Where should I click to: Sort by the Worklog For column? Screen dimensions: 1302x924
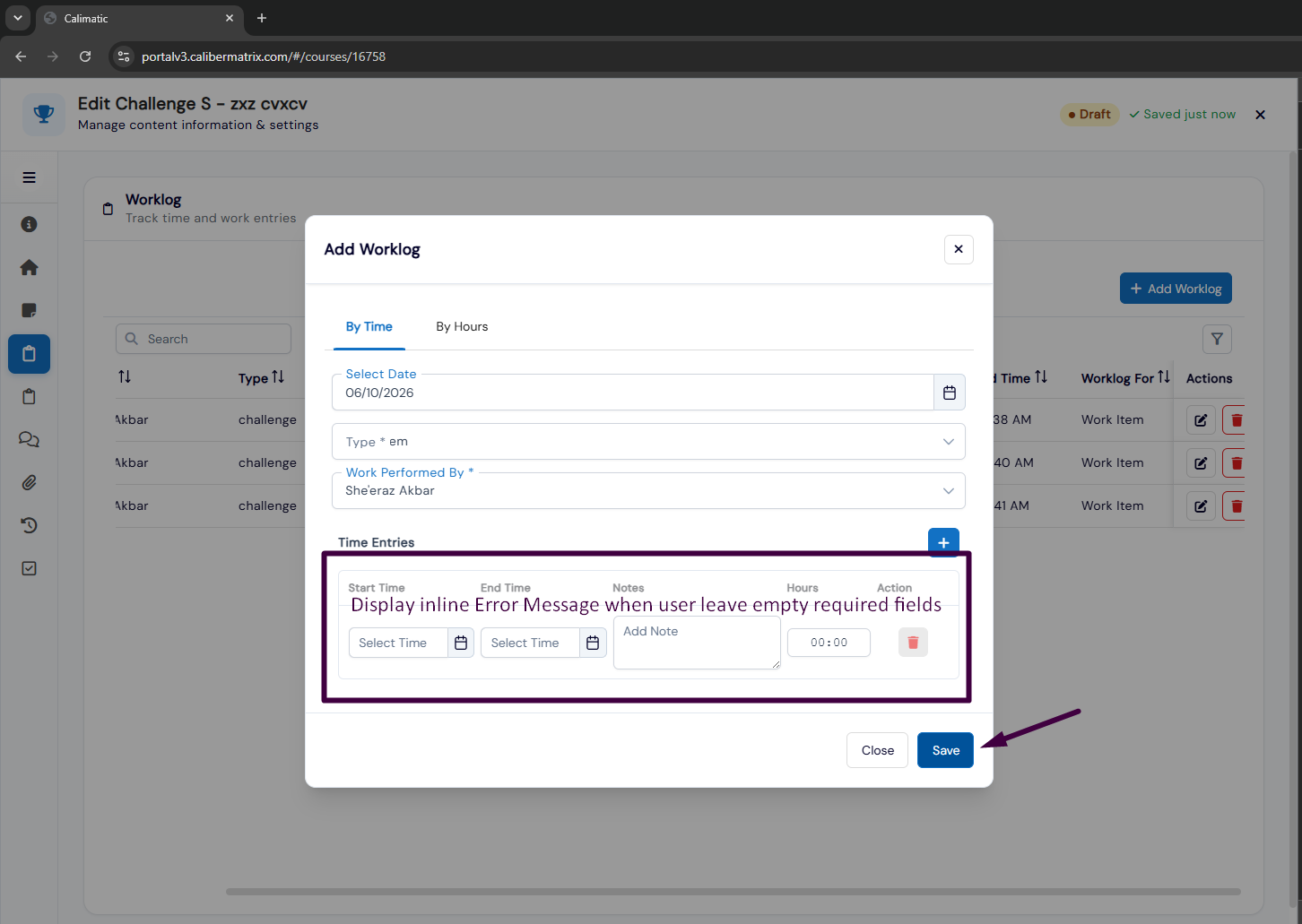1164,377
